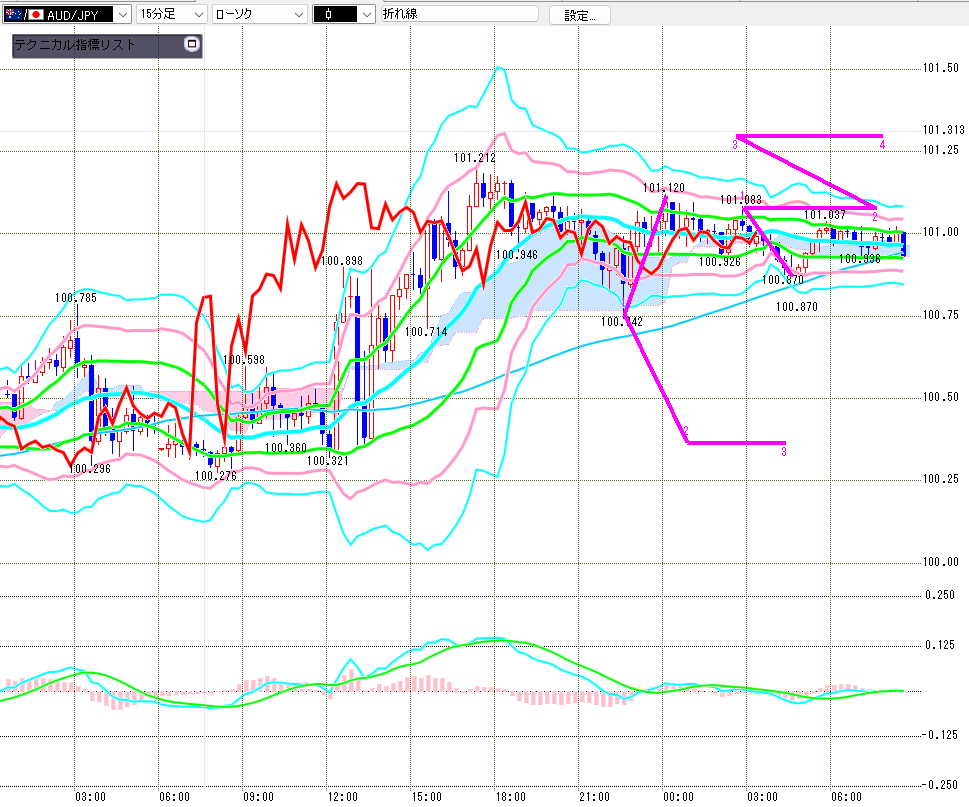Click the 00:00 time axis label
Viewport: 969px width, 807px height.
pyautogui.click(x=679, y=797)
